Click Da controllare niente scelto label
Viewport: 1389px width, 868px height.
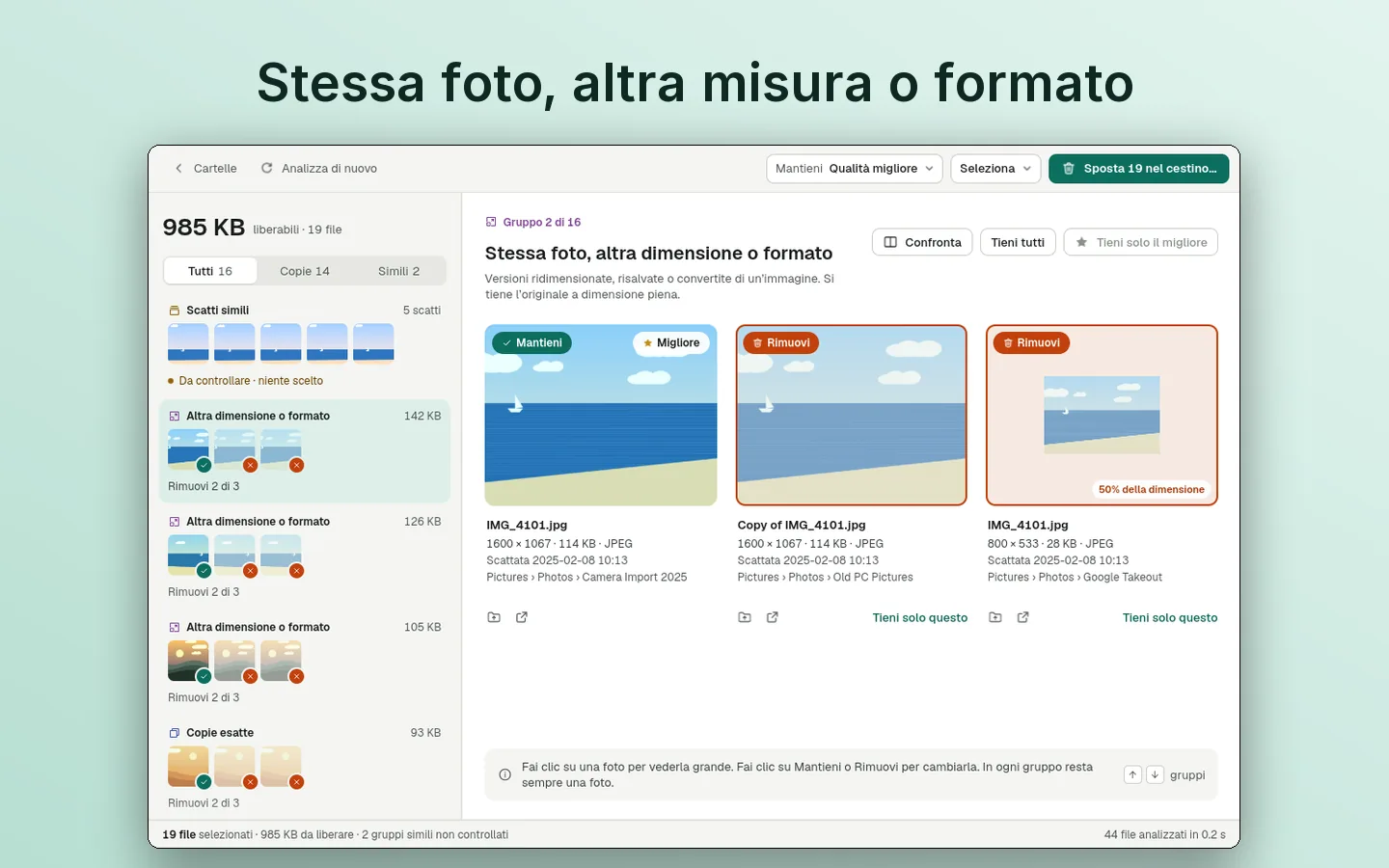click(246, 381)
